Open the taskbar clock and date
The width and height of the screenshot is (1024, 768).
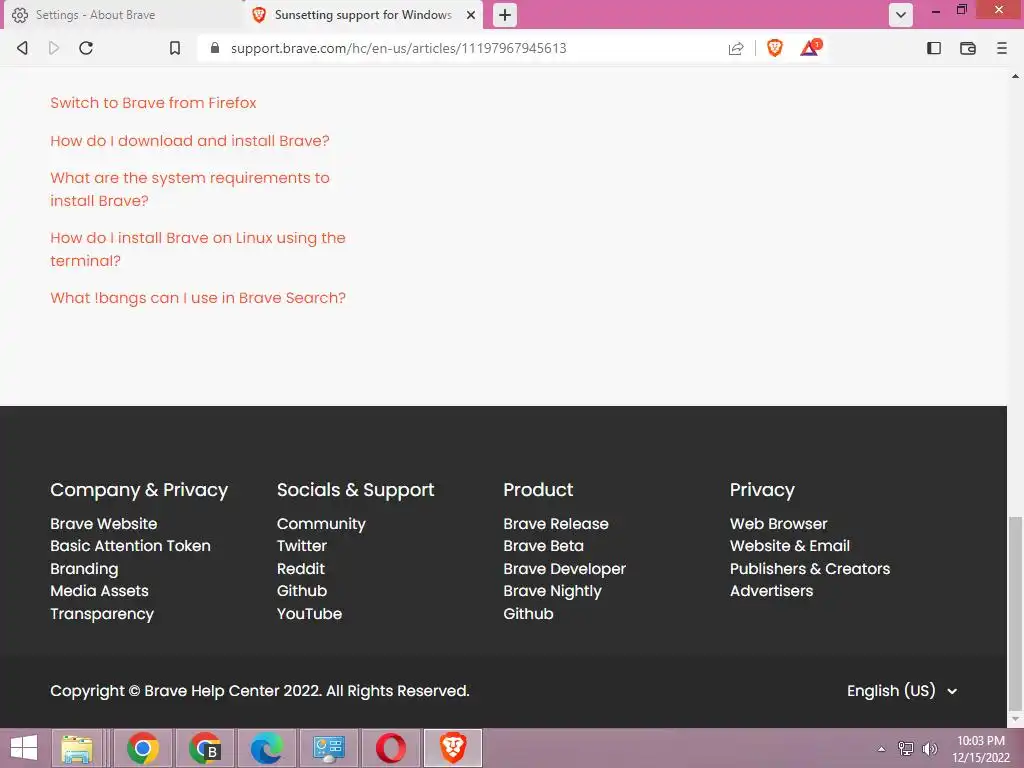click(981, 749)
